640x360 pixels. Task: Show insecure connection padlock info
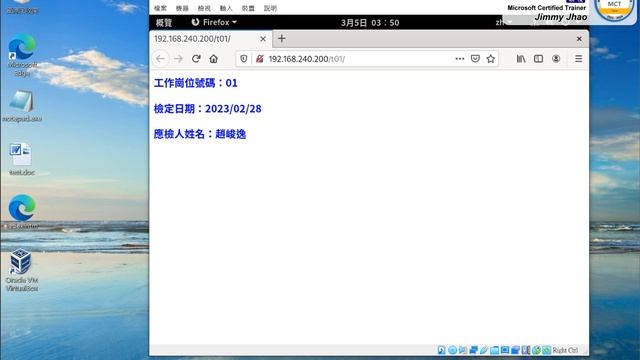(x=260, y=59)
